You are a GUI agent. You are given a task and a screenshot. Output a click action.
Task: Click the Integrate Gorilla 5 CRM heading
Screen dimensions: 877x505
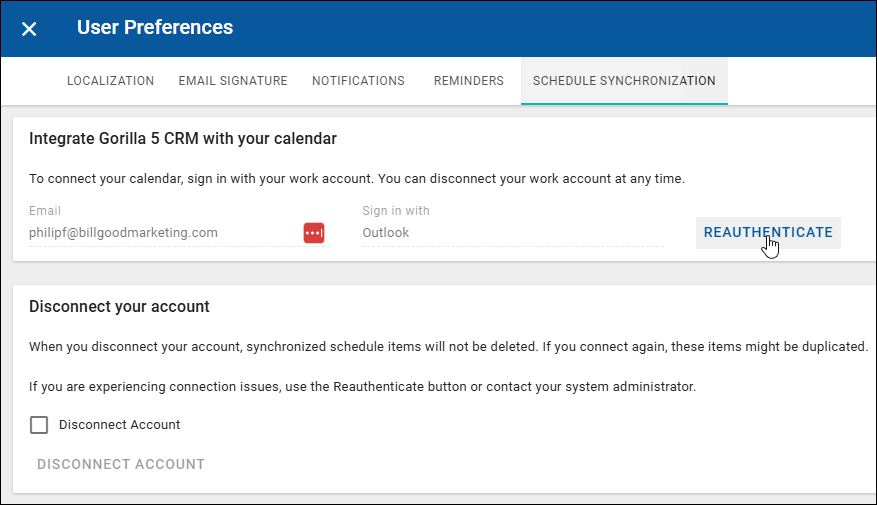[183, 139]
